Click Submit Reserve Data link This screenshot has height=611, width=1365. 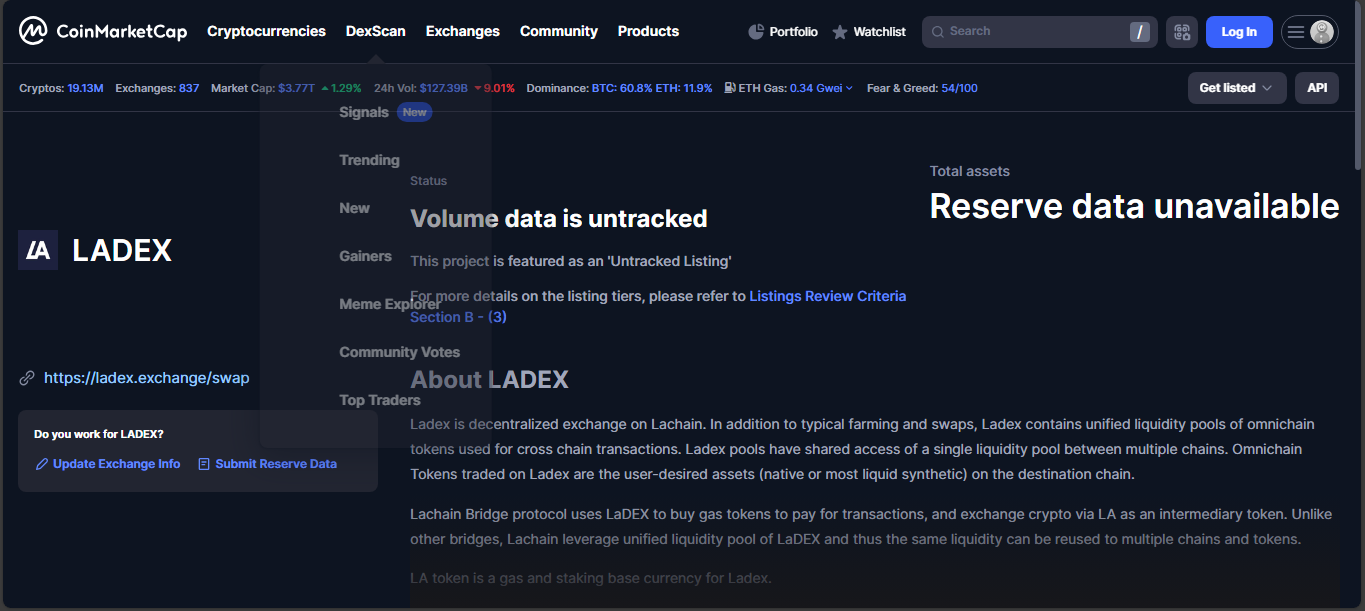(x=276, y=464)
